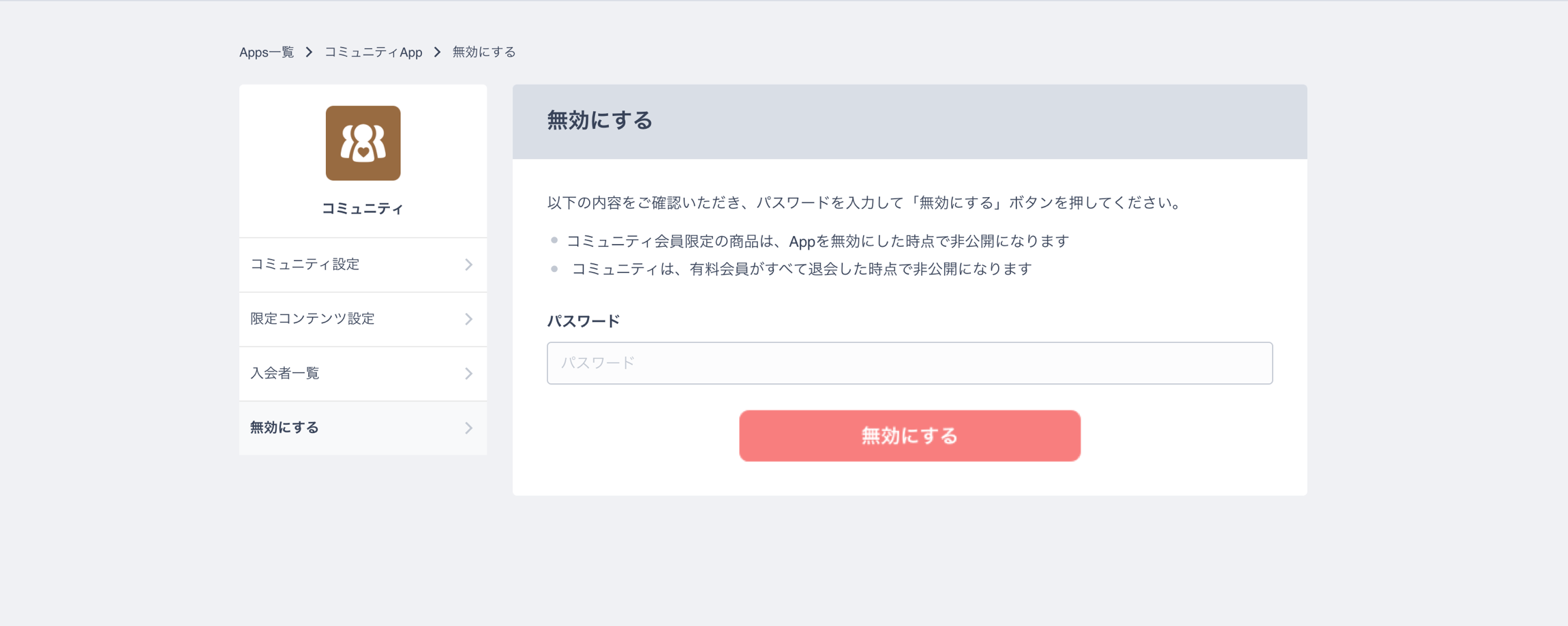The width and height of the screenshot is (1568, 626).
Task: Click the 無効にする panel header title
Action: (x=600, y=121)
